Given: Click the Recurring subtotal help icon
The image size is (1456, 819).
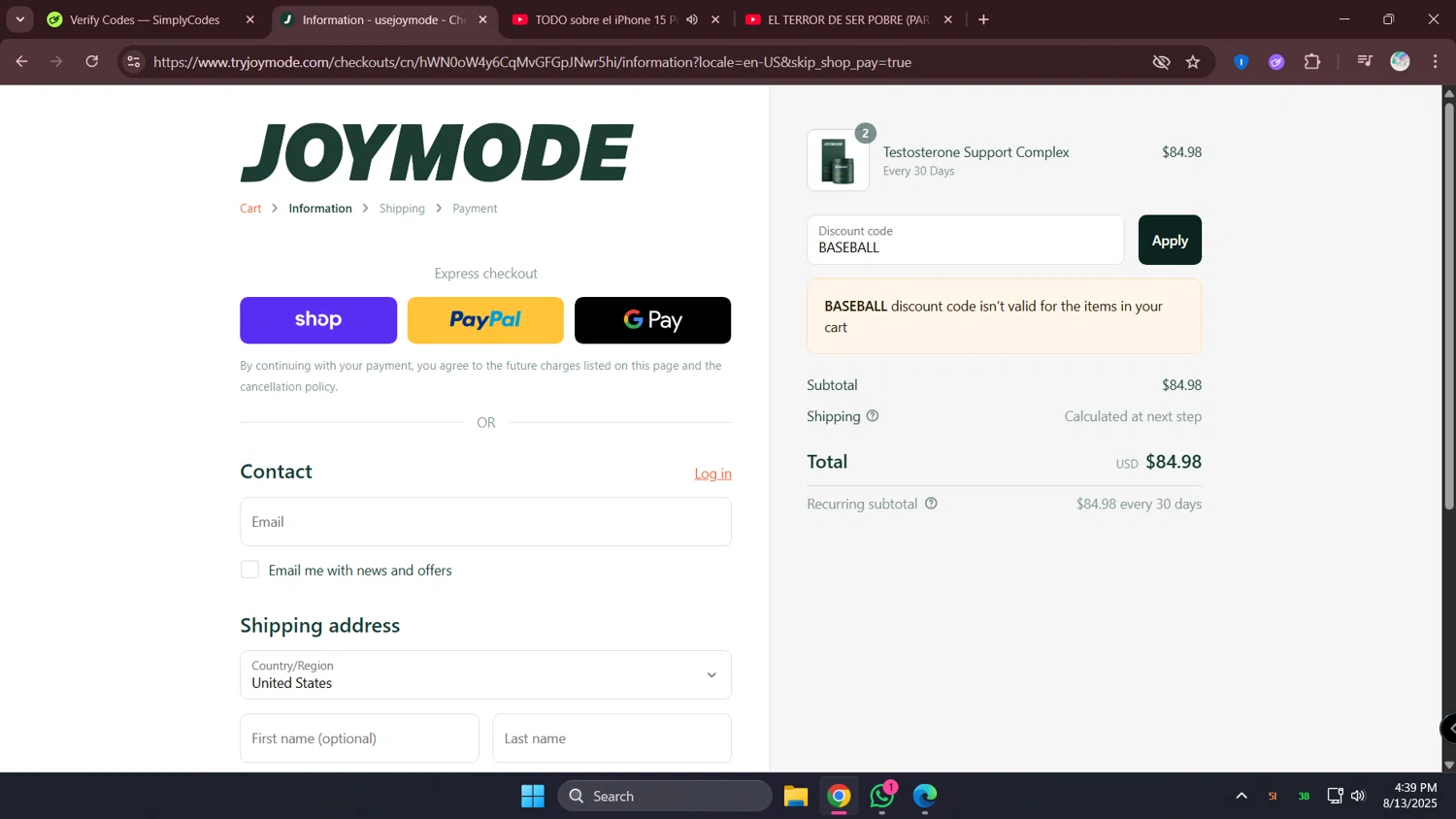Looking at the screenshot, I should coord(931,504).
